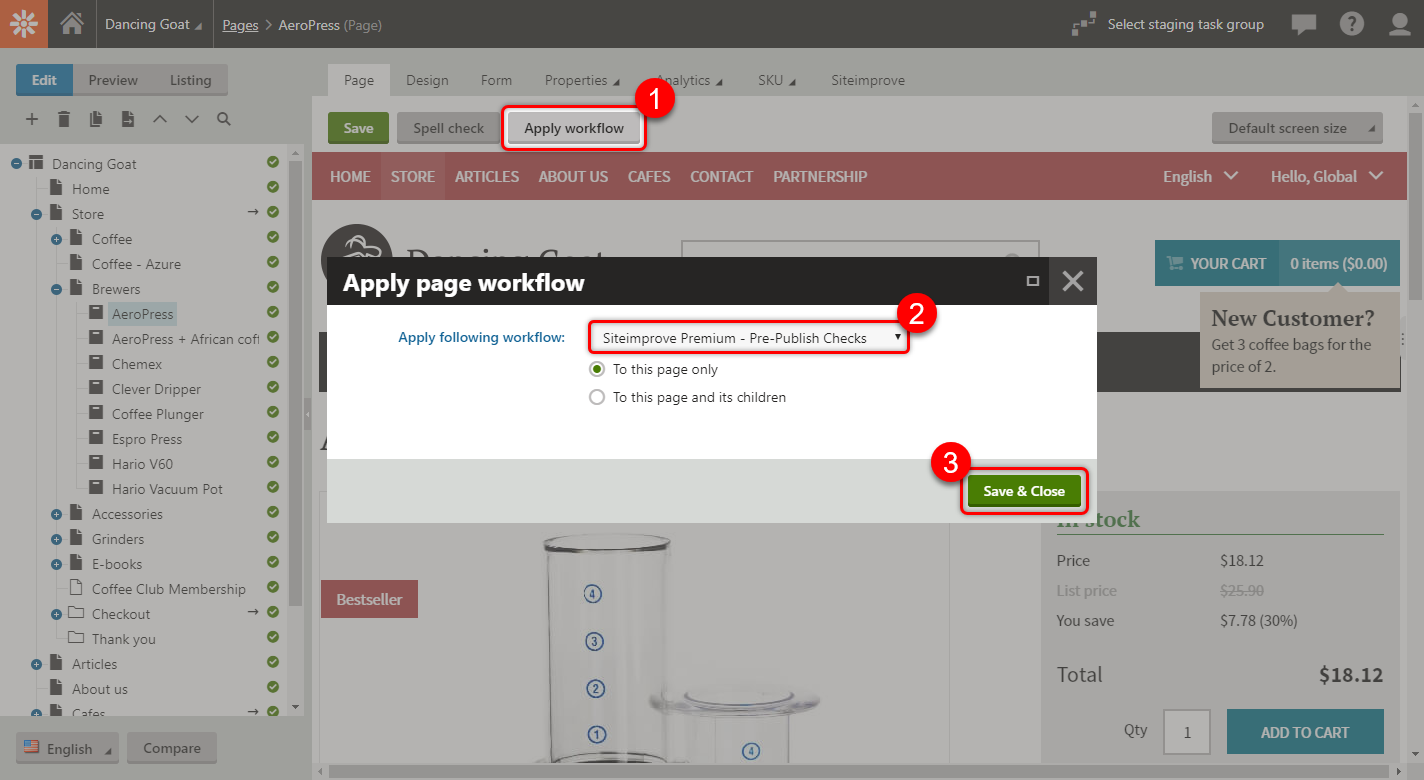Viewport: 1424px width, 780px height.
Task: Open Pages breadcrumb link
Action: tap(240, 25)
